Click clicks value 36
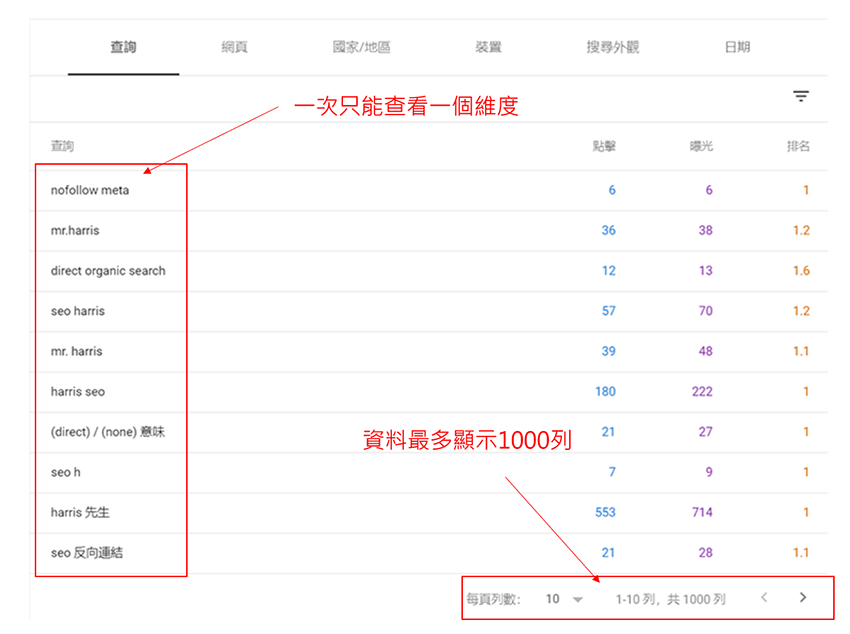This screenshot has height=634, width=850. tap(609, 230)
